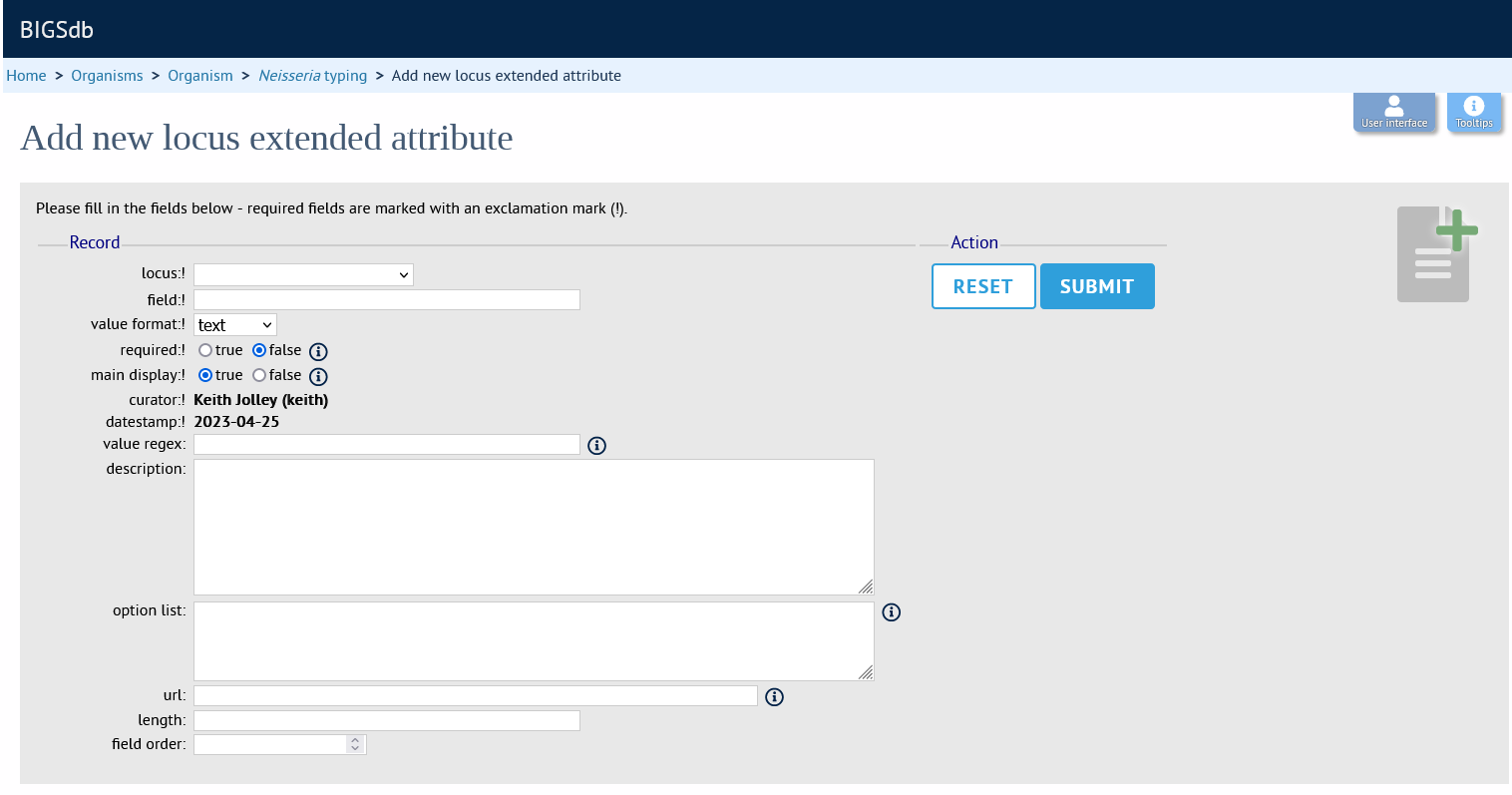This screenshot has width=1512, height=795.
Task: Click the datestamp value 2023-04-25
Action: pyautogui.click(x=236, y=422)
